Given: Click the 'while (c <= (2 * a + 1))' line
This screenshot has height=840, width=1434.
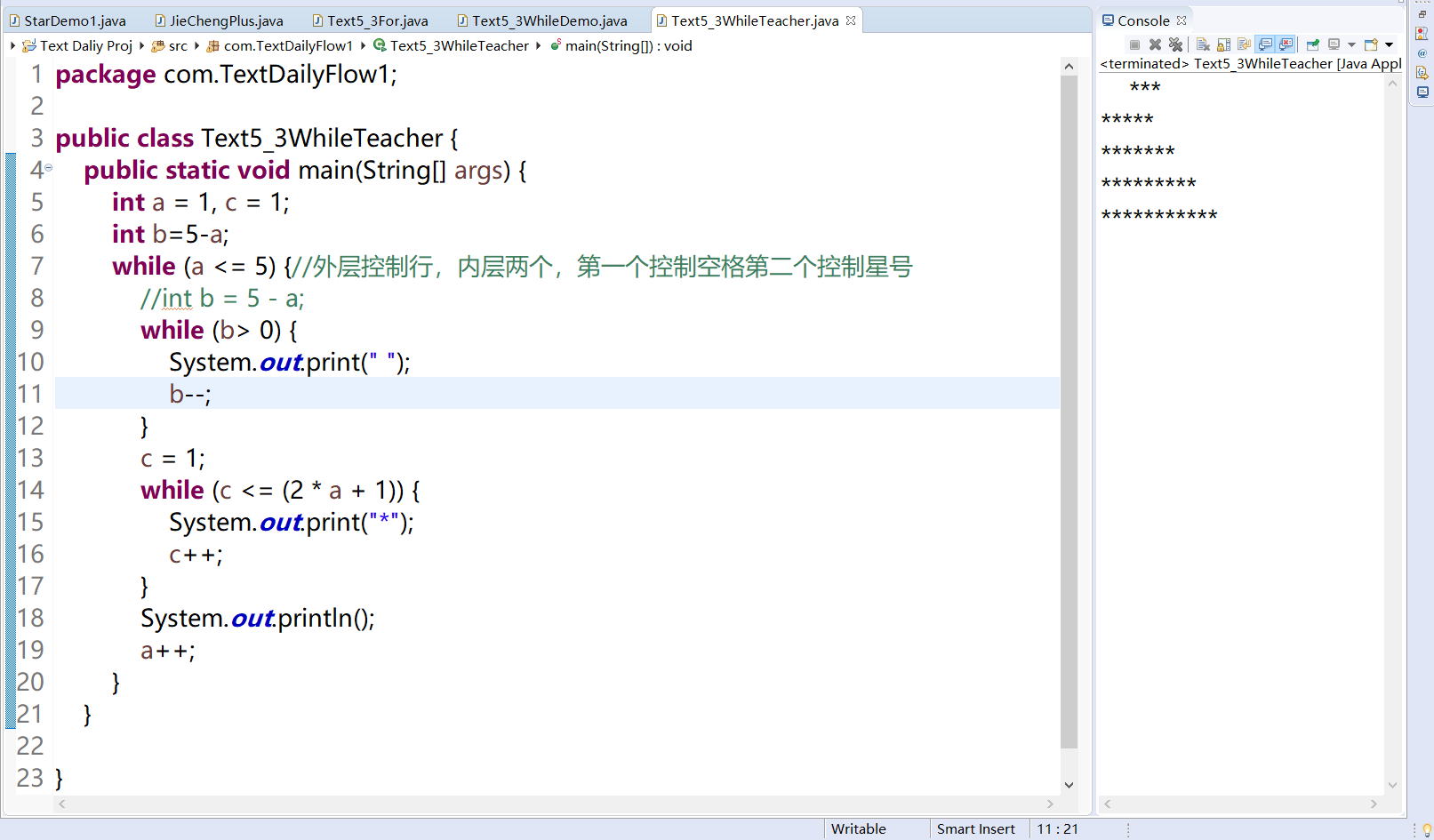Looking at the screenshot, I should point(280,491).
